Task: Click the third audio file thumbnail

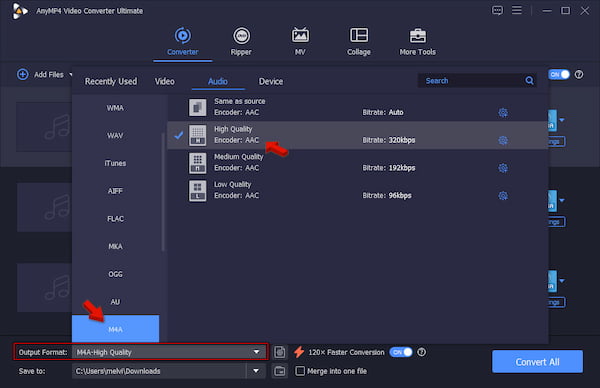Action: point(44,287)
